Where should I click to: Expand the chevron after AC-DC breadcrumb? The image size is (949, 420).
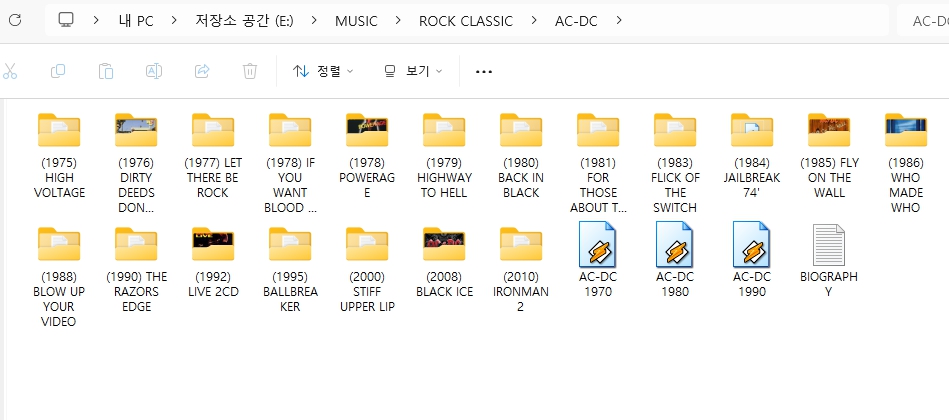(619, 21)
